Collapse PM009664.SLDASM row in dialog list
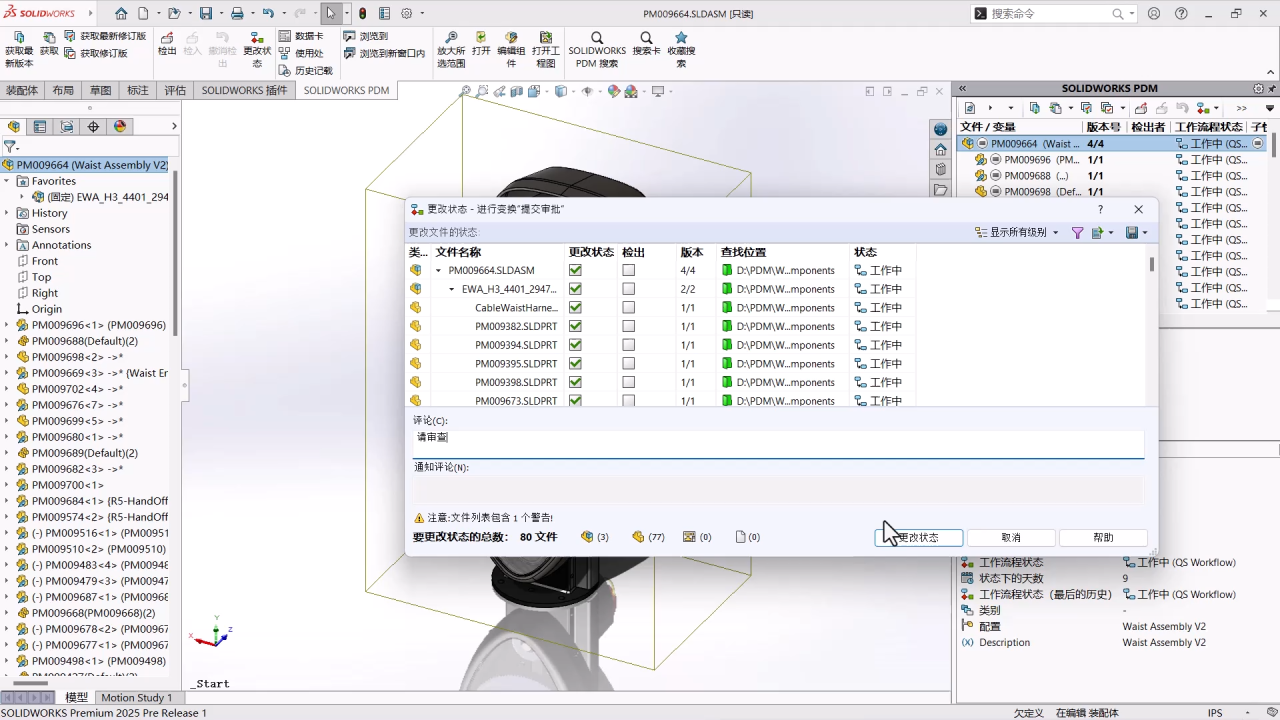 point(438,271)
